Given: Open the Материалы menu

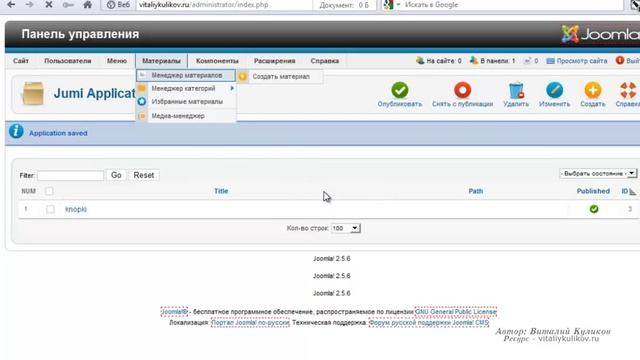Looking at the screenshot, I should (161, 61).
